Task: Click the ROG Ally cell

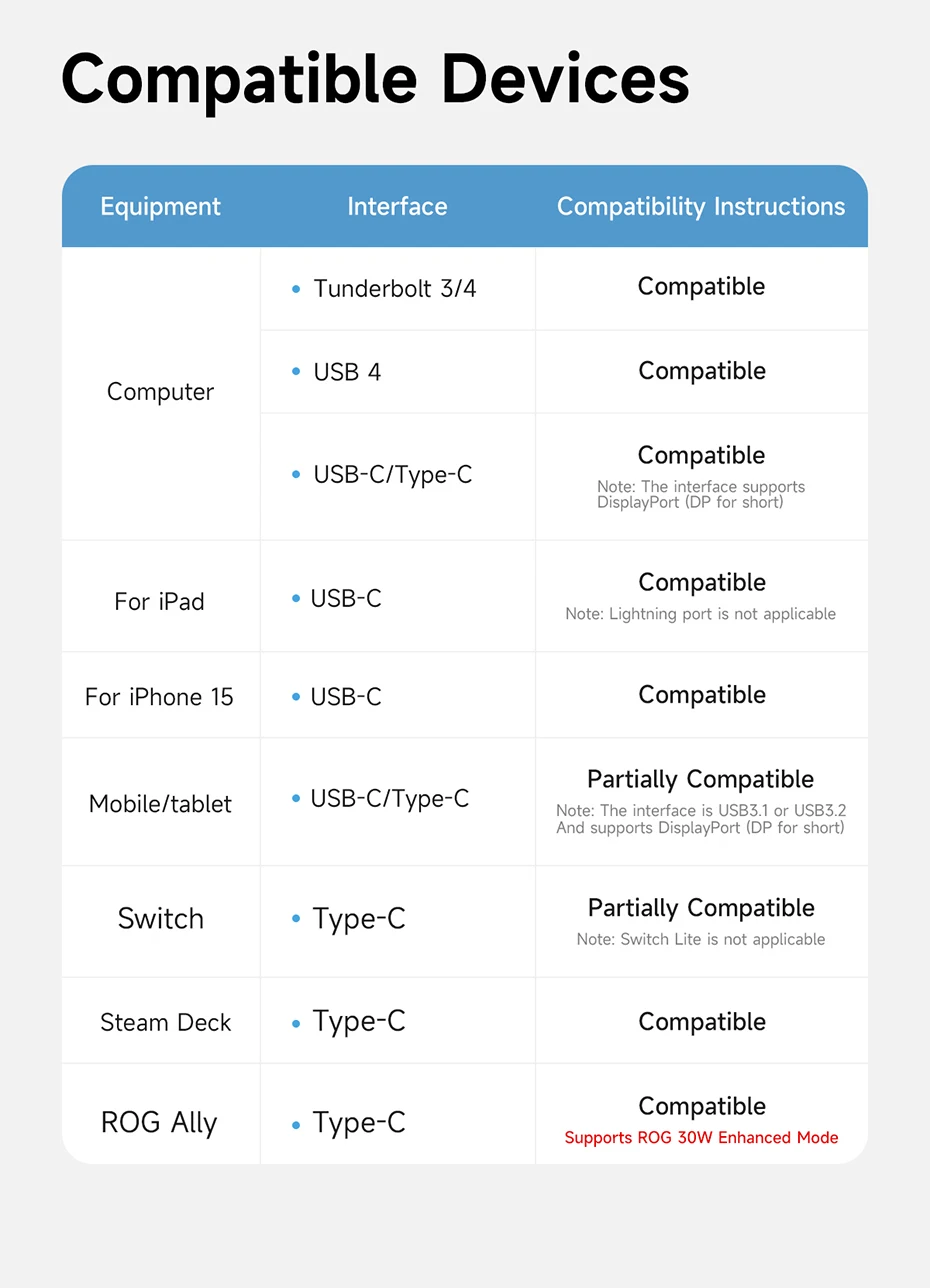Action: (159, 1122)
